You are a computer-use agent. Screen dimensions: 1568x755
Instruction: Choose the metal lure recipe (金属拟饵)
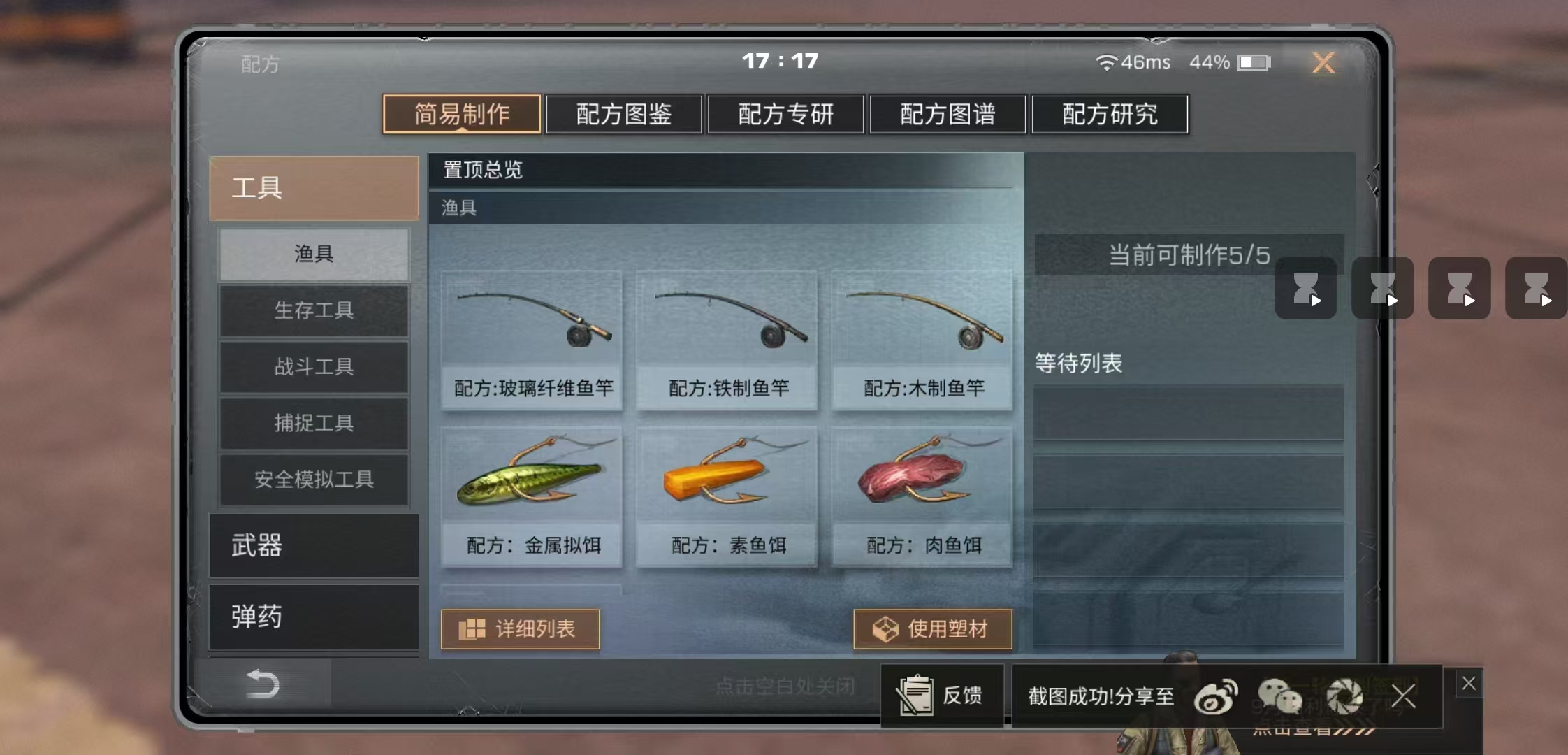532,497
